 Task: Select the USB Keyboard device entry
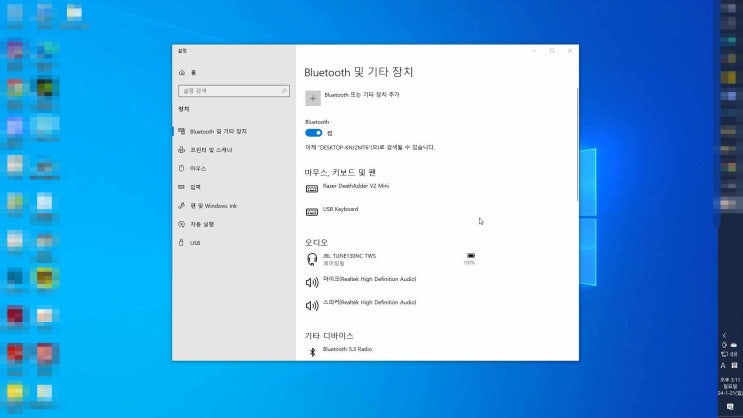coord(340,210)
